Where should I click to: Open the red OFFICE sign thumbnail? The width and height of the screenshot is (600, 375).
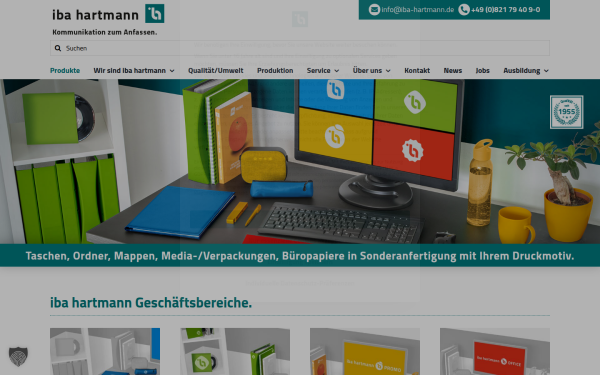coord(495,351)
